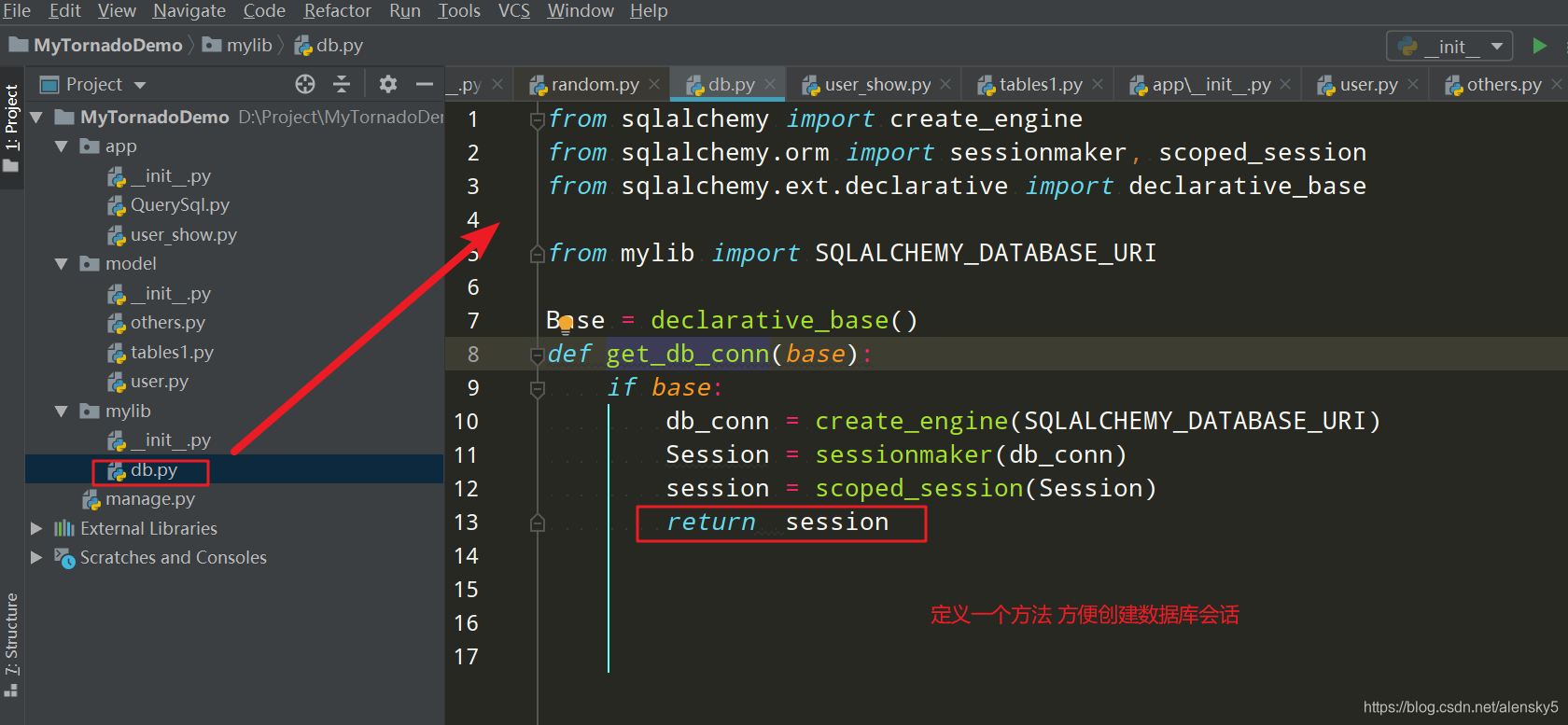1568x725 pixels.
Task: Close the user.py editor tab
Action: (1413, 84)
